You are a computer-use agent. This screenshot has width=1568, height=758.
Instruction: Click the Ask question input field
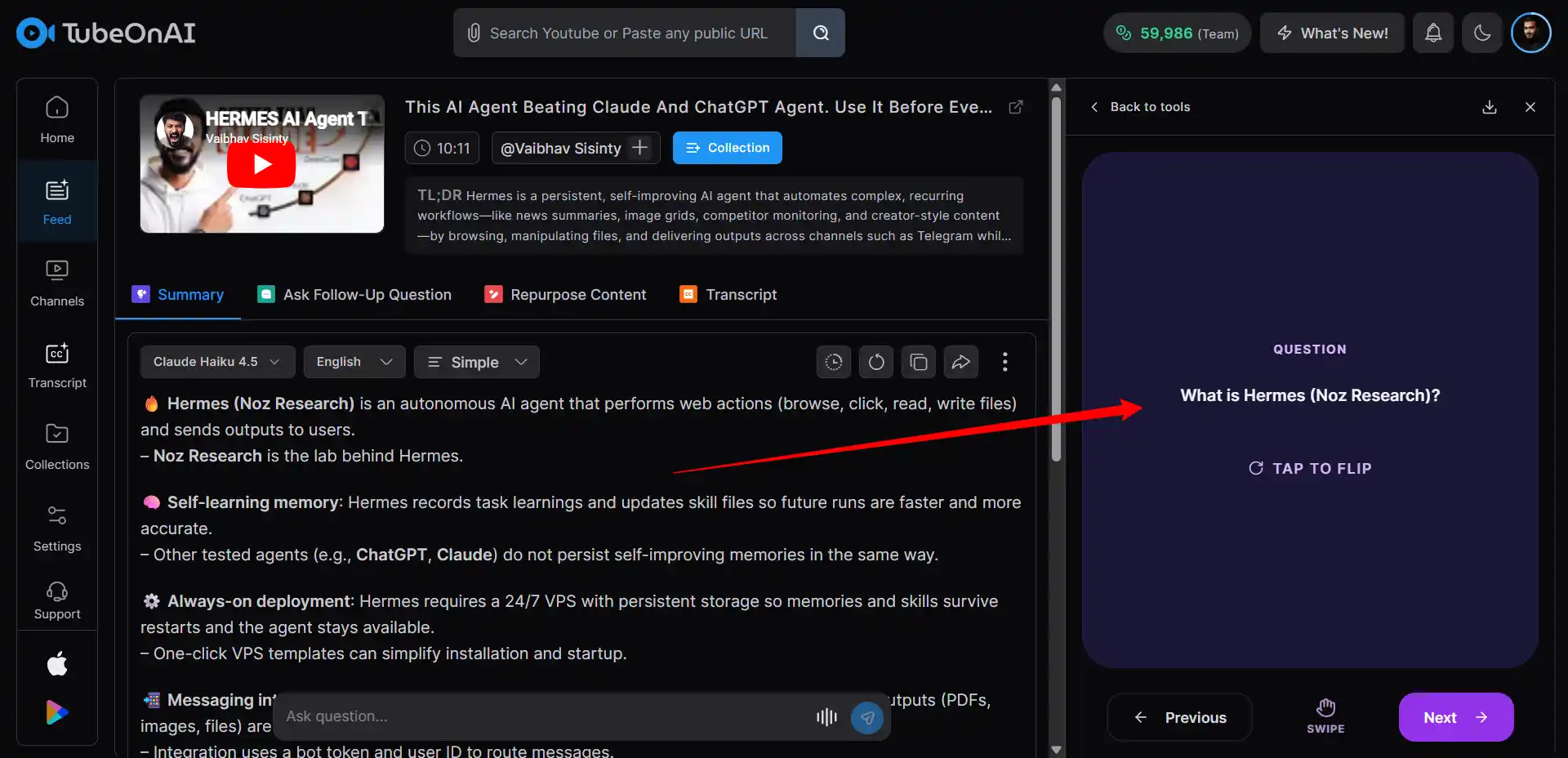(x=539, y=716)
